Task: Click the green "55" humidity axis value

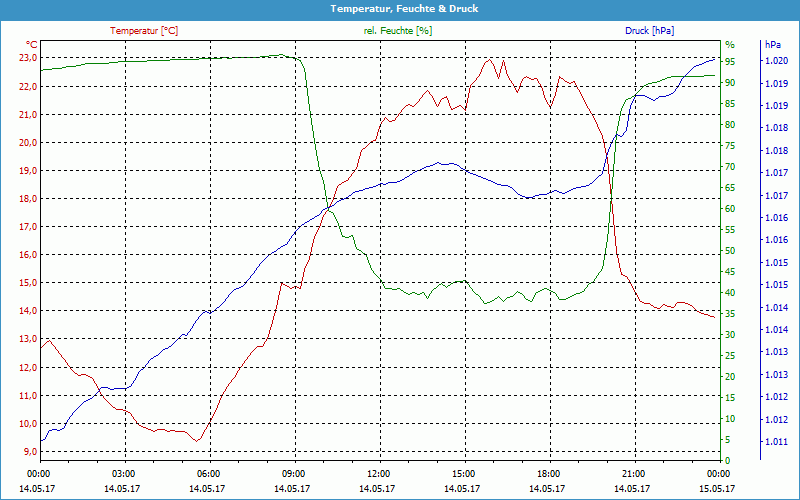Action: (x=730, y=230)
